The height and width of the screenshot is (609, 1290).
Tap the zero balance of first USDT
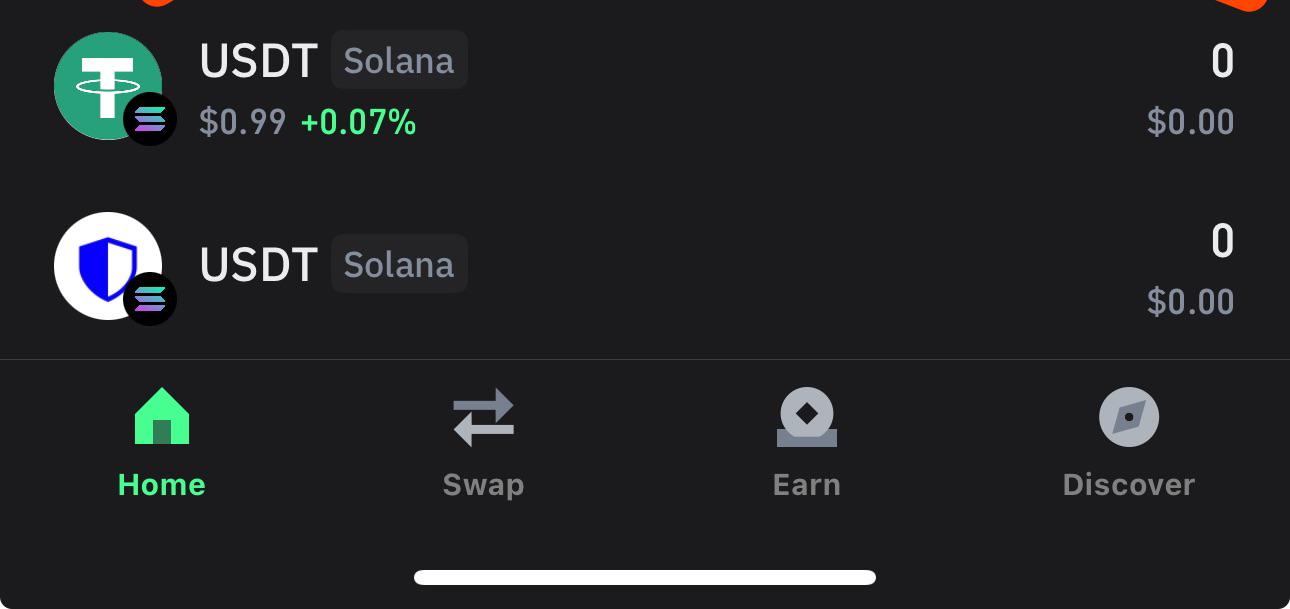pos(1222,60)
